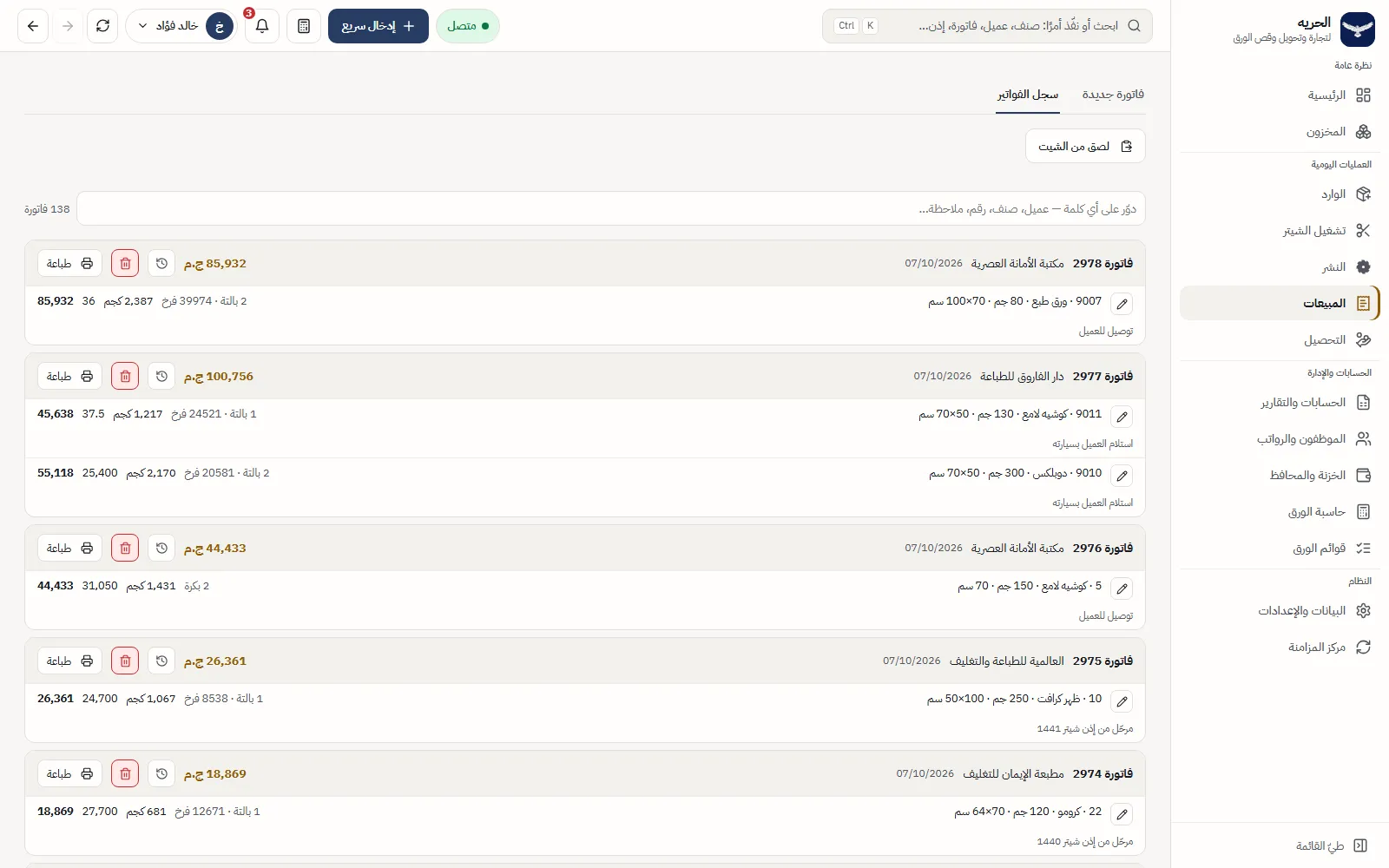Viewport: 1389px width, 868px height.
Task: Open البيانات والإعدادات in the sidebar
Action: (x=1280, y=611)
